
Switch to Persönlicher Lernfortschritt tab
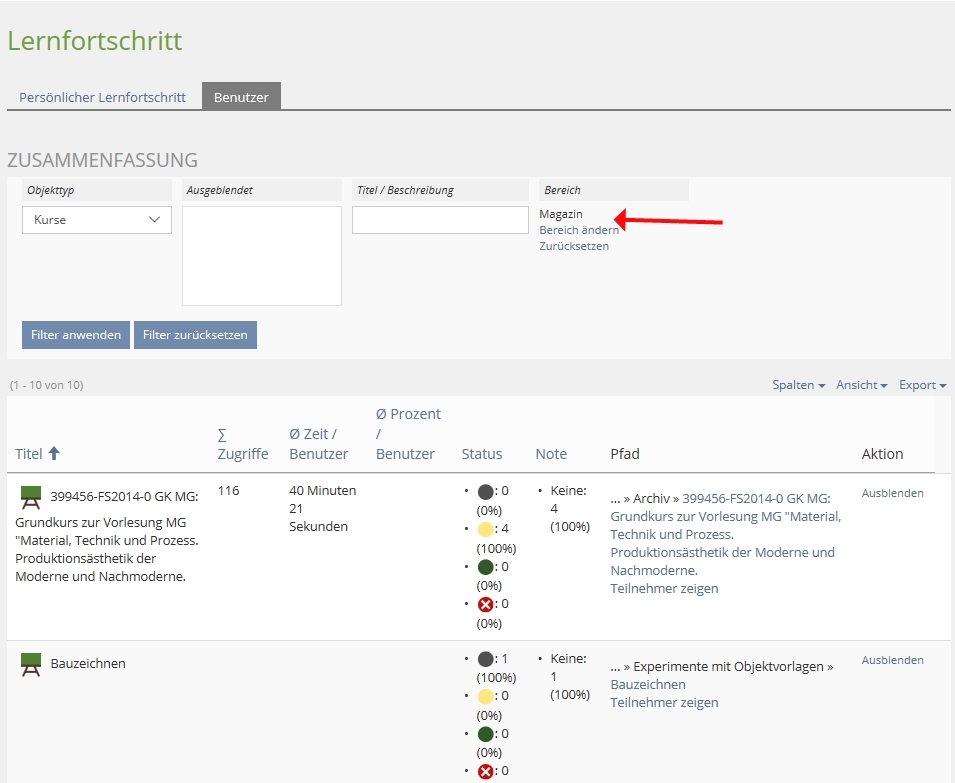[103, 97]
